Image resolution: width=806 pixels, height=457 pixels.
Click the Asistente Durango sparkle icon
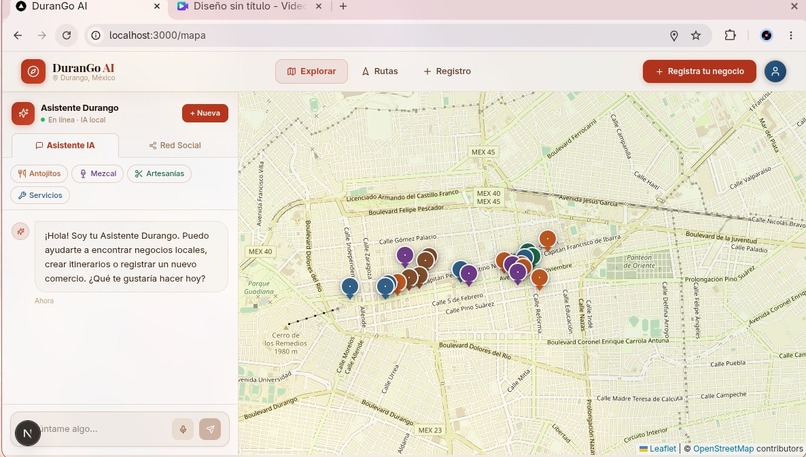tap(23, 113)
